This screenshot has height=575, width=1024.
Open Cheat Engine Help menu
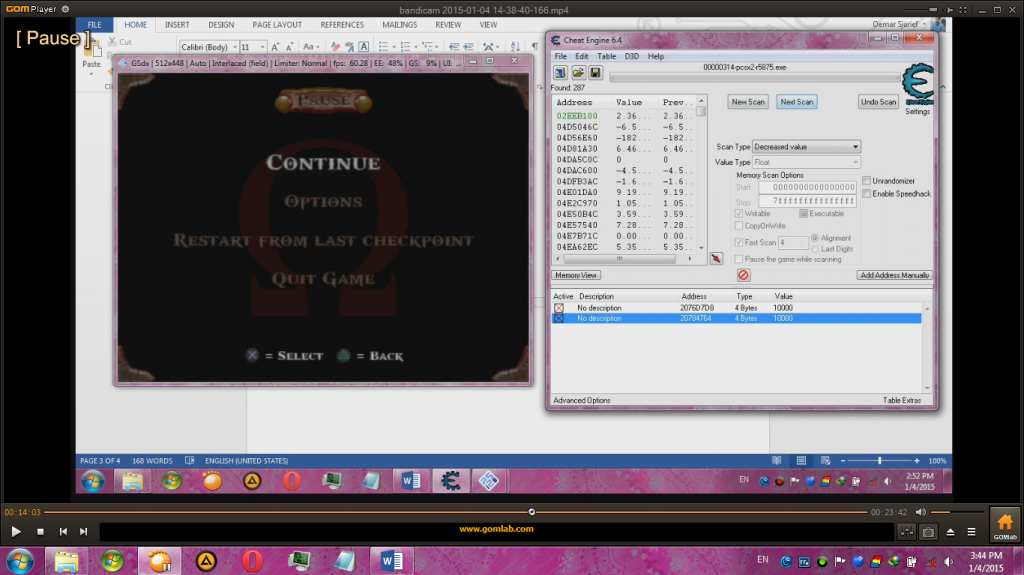(x=656, y=56)
